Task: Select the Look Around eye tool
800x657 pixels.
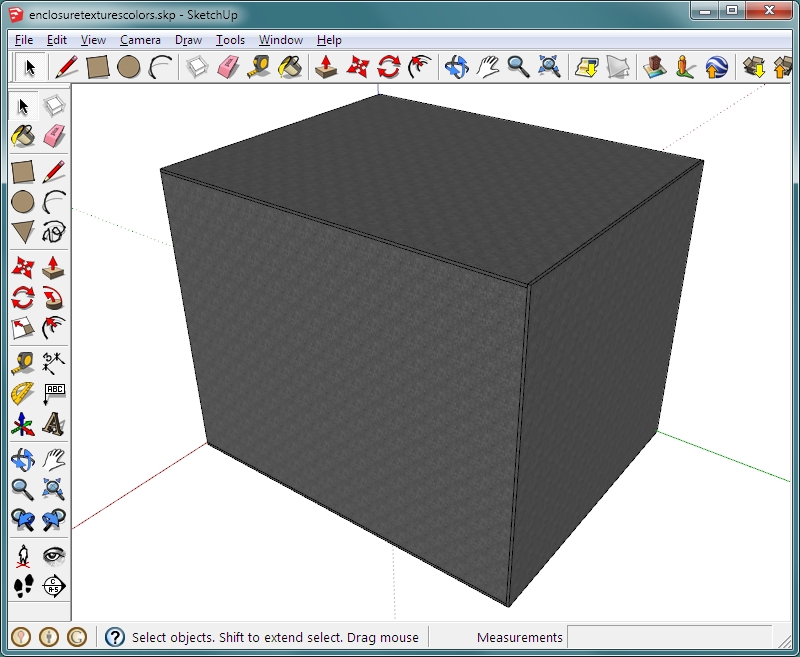Action: pyautogui.click(x=54, y=556)
